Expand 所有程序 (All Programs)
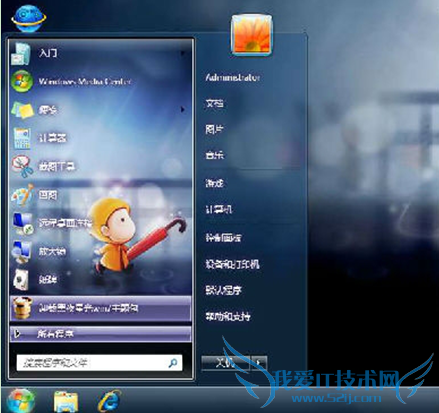The image size is (439, 413). click(100, 334)
